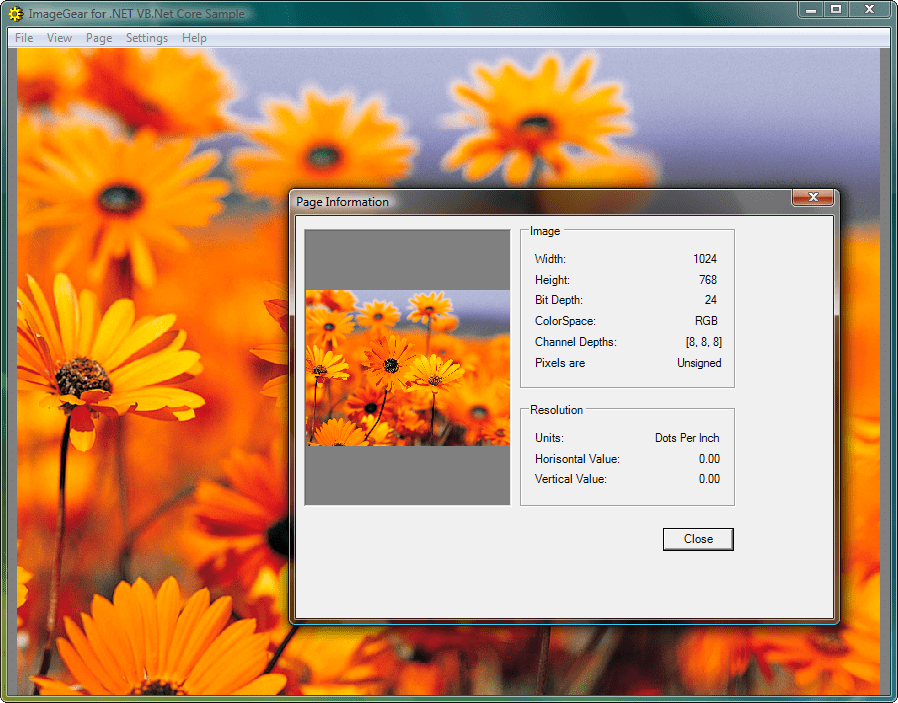Screen dimensions: 898x703
Task: Open the Settings menu
Action: 146,37
